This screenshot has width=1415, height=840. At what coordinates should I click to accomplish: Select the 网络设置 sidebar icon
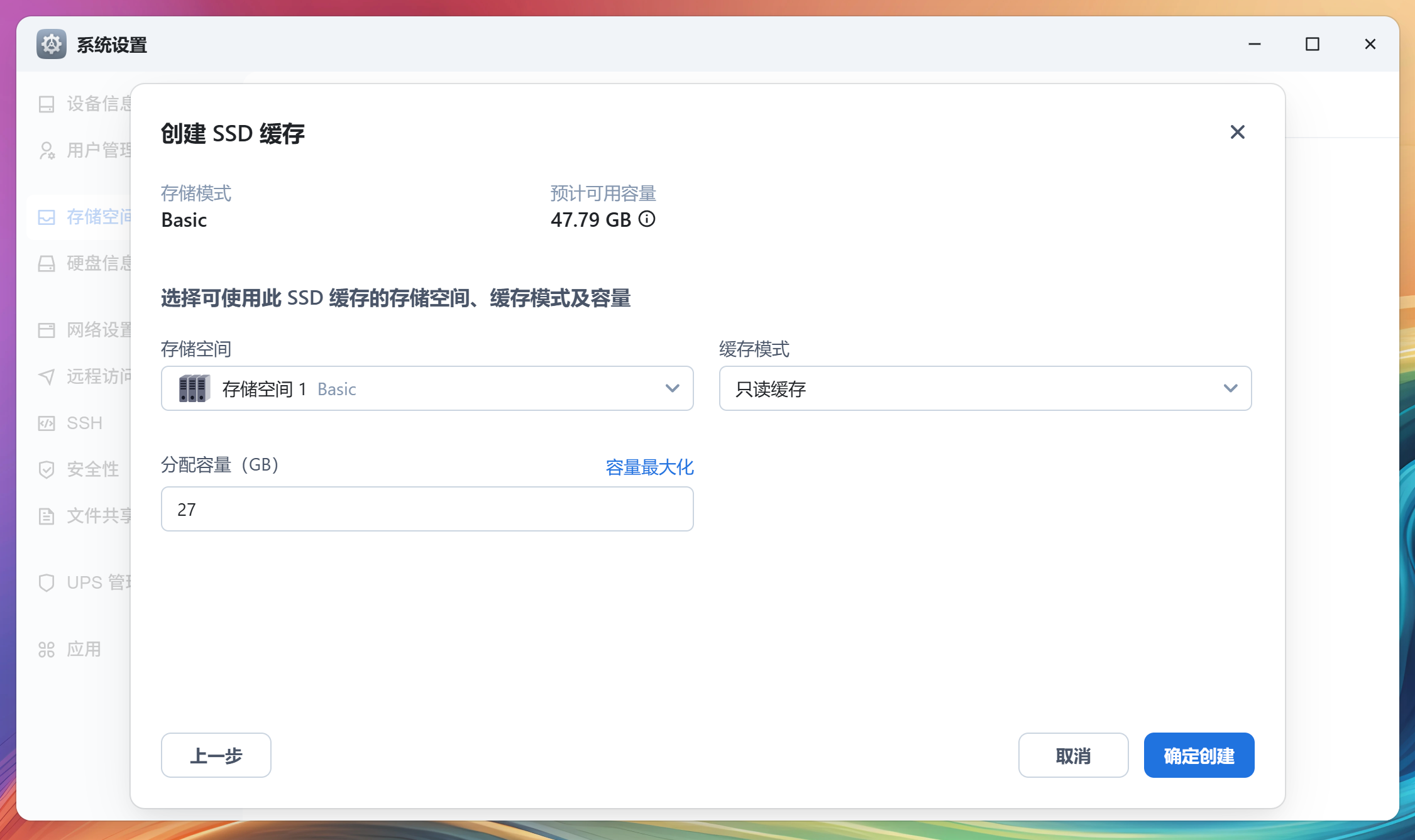[x=47, y=329]
